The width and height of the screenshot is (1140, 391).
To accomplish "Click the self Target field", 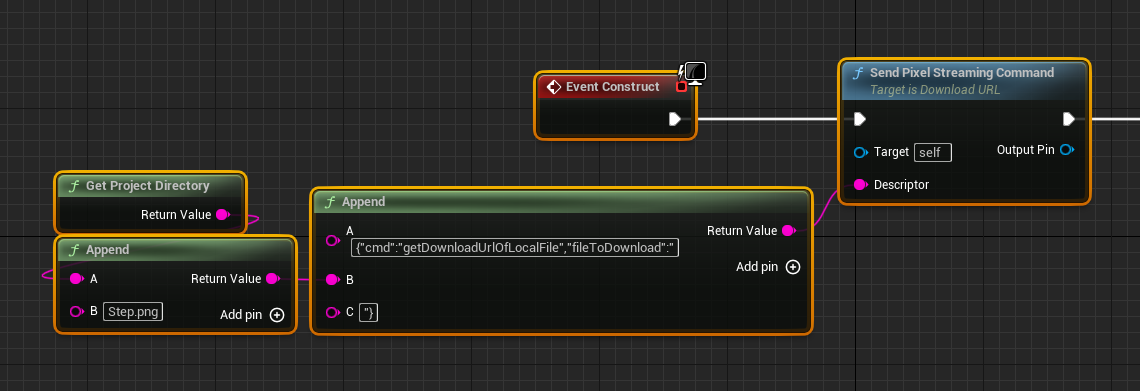I will [x=933, y=152].
